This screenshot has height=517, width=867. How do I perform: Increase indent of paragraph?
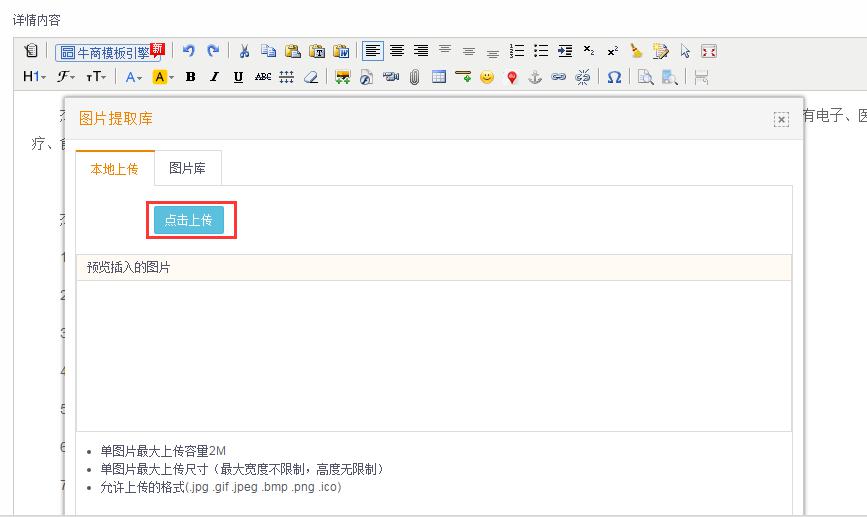565,51
